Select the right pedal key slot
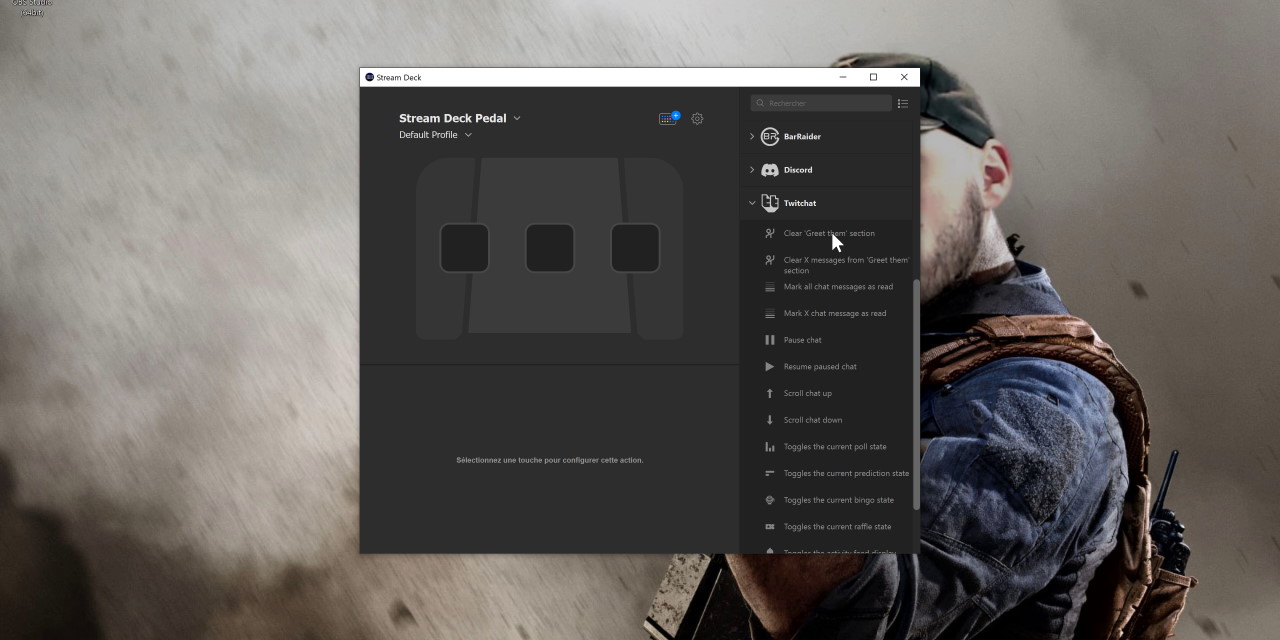Viewport: 1280px width, 640px height. tap(635, 248)
